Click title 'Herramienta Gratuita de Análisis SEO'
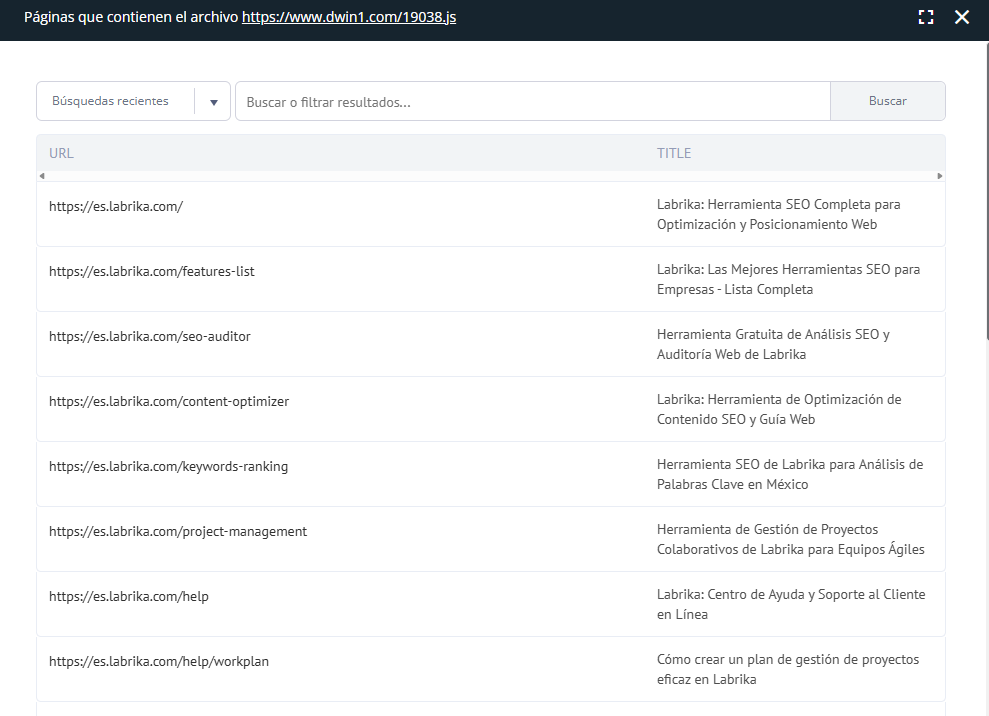Image resolution: width=989 pixels, height=716 pixels. click(x=773, y=344)
